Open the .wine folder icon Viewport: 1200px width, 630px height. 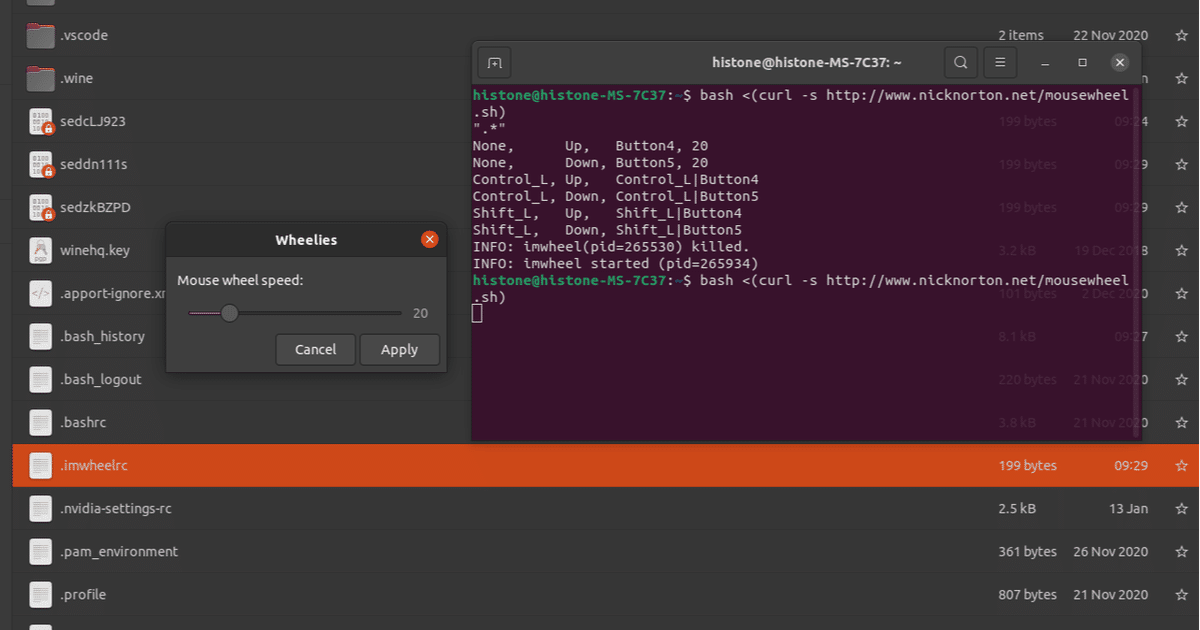[40, 78]
